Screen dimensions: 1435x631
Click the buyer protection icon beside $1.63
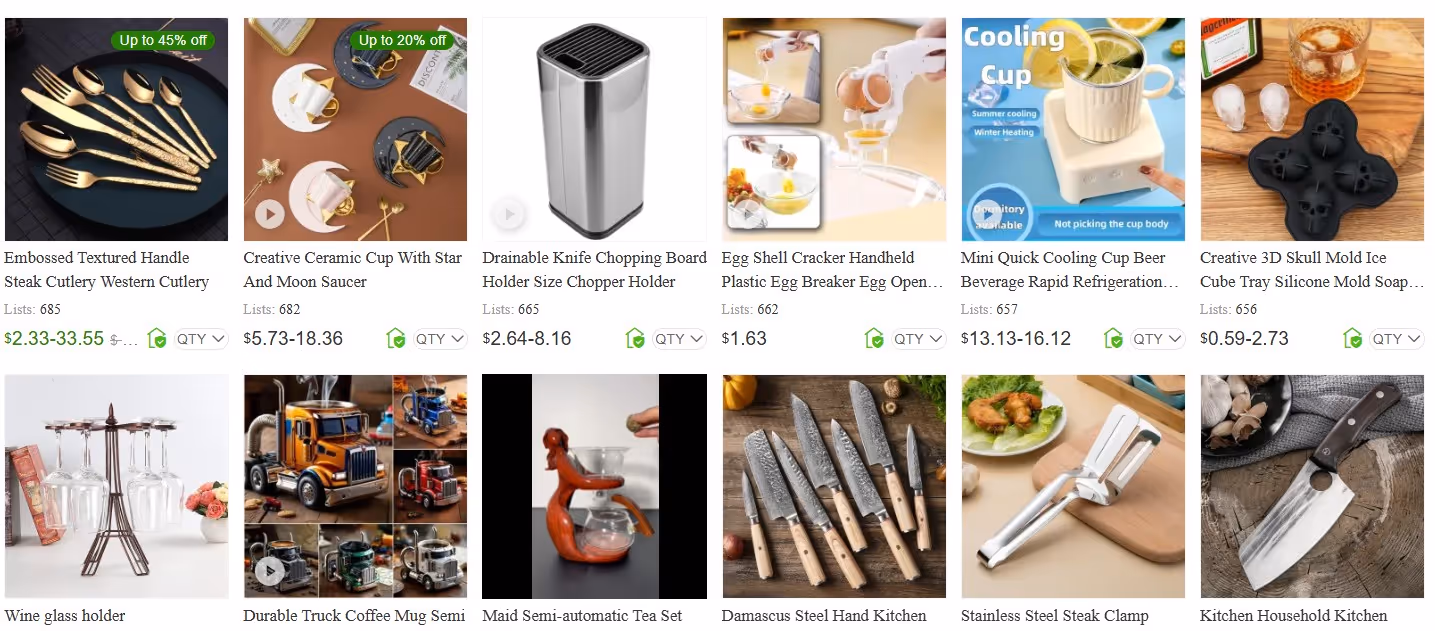(x=874, y=339)
